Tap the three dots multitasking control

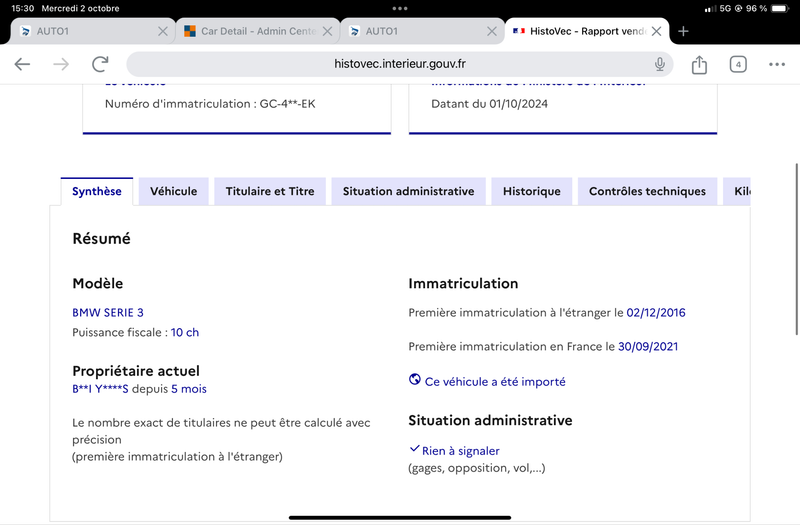click(399, 8)
